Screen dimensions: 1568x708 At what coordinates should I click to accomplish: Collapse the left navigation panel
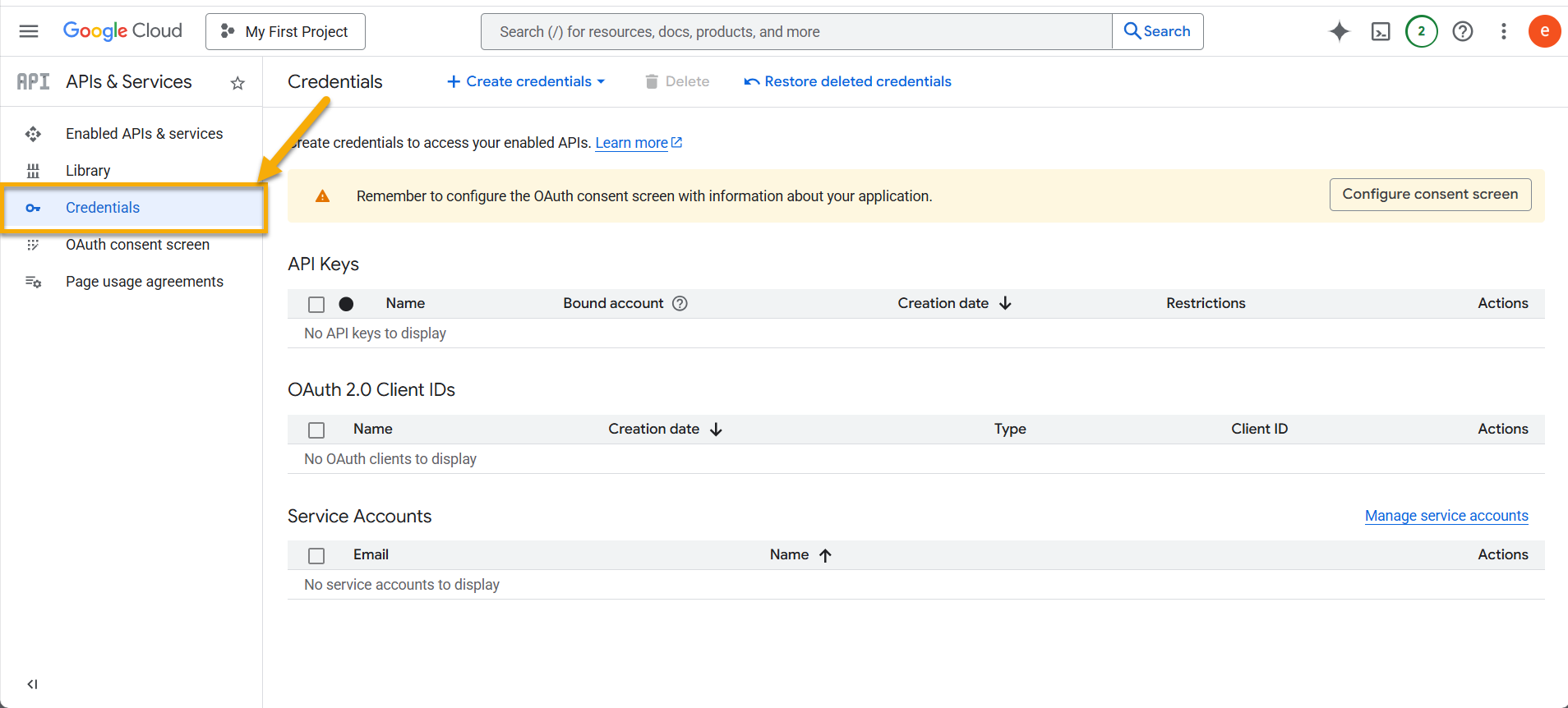[32, 684]
